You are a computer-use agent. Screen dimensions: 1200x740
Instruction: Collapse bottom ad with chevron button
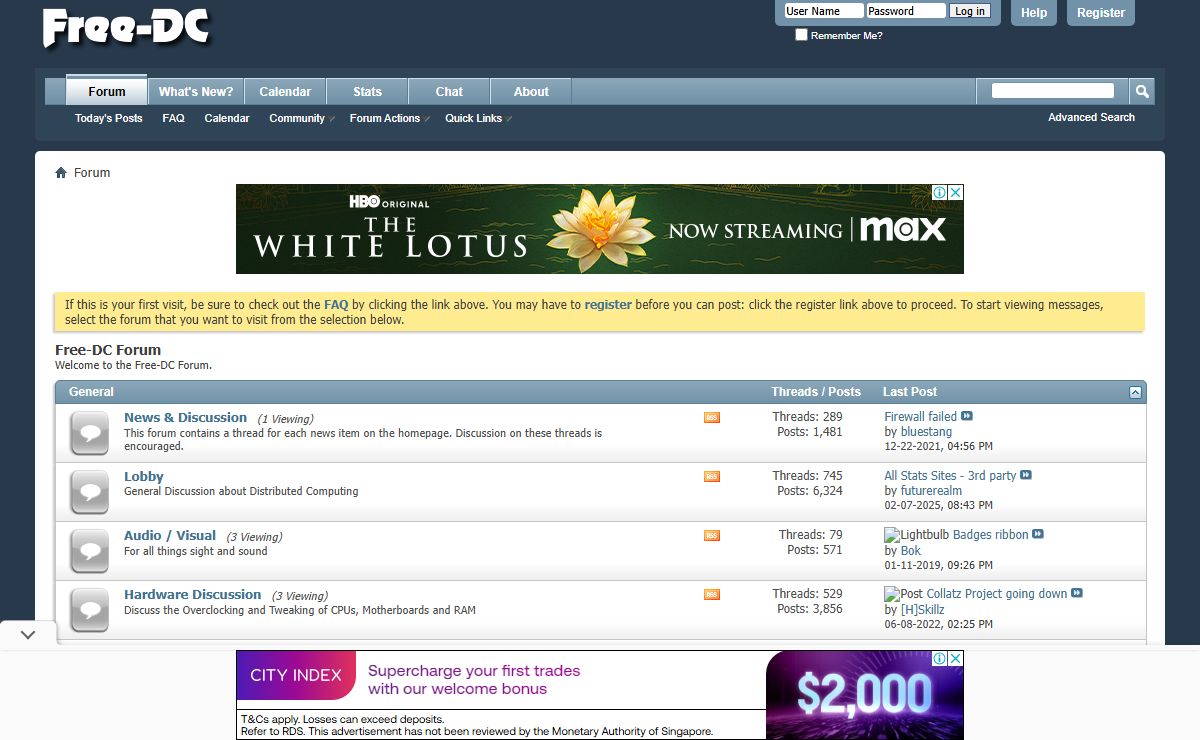pyautogui.click(x=28, y=634)
